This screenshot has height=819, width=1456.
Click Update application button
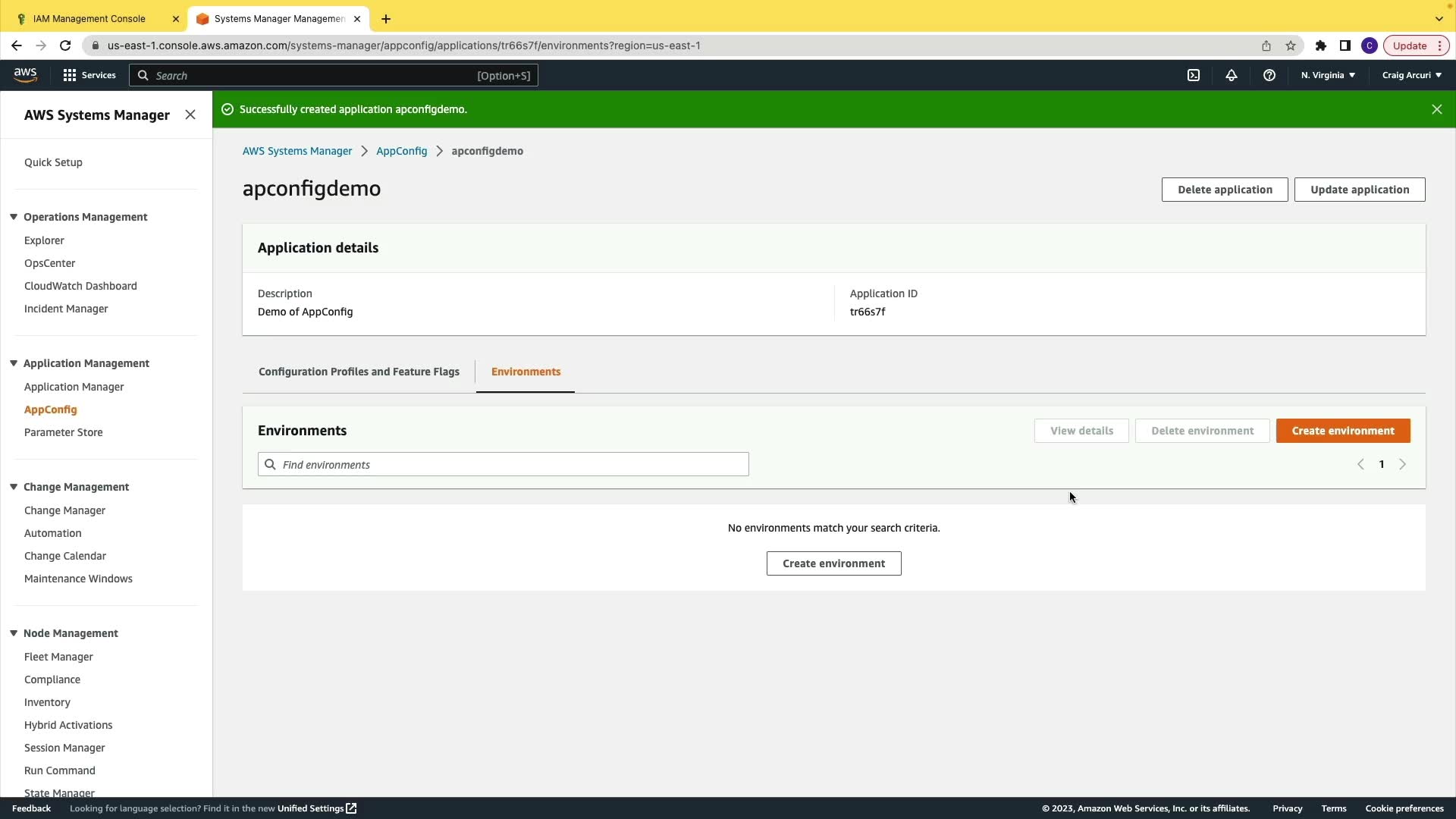(1359, 190)
